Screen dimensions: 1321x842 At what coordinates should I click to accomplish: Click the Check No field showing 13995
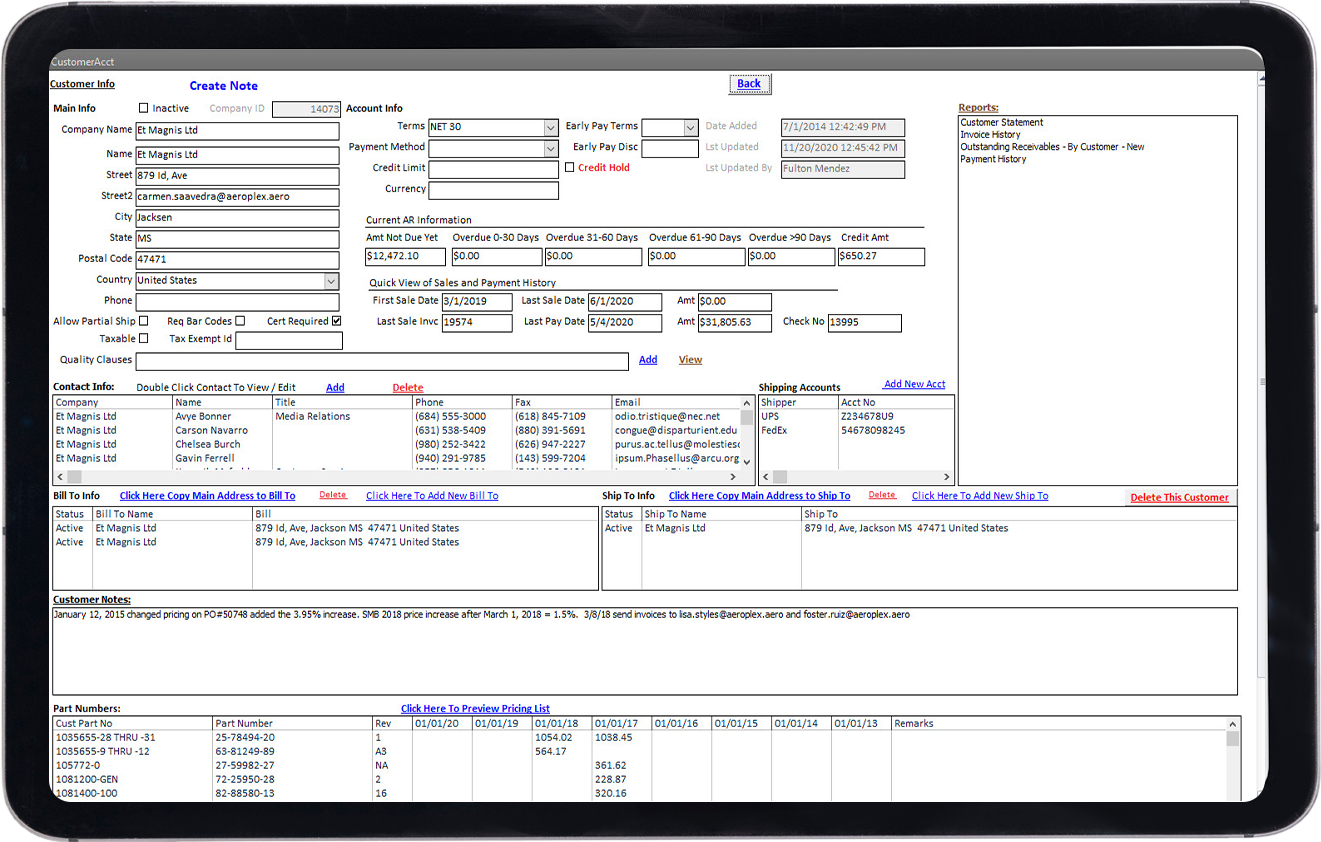864,323
